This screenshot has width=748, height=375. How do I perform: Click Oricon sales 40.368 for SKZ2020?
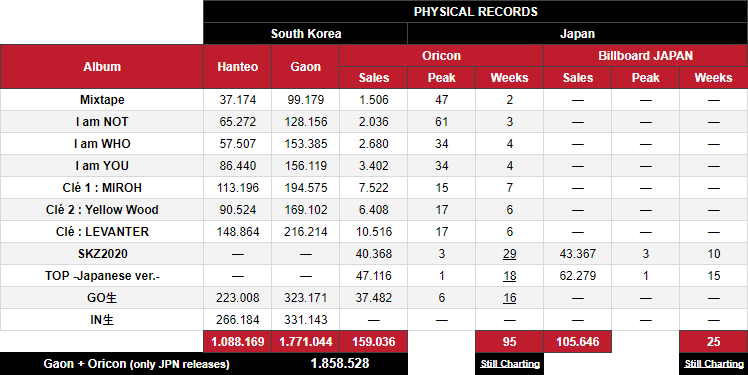374,254
